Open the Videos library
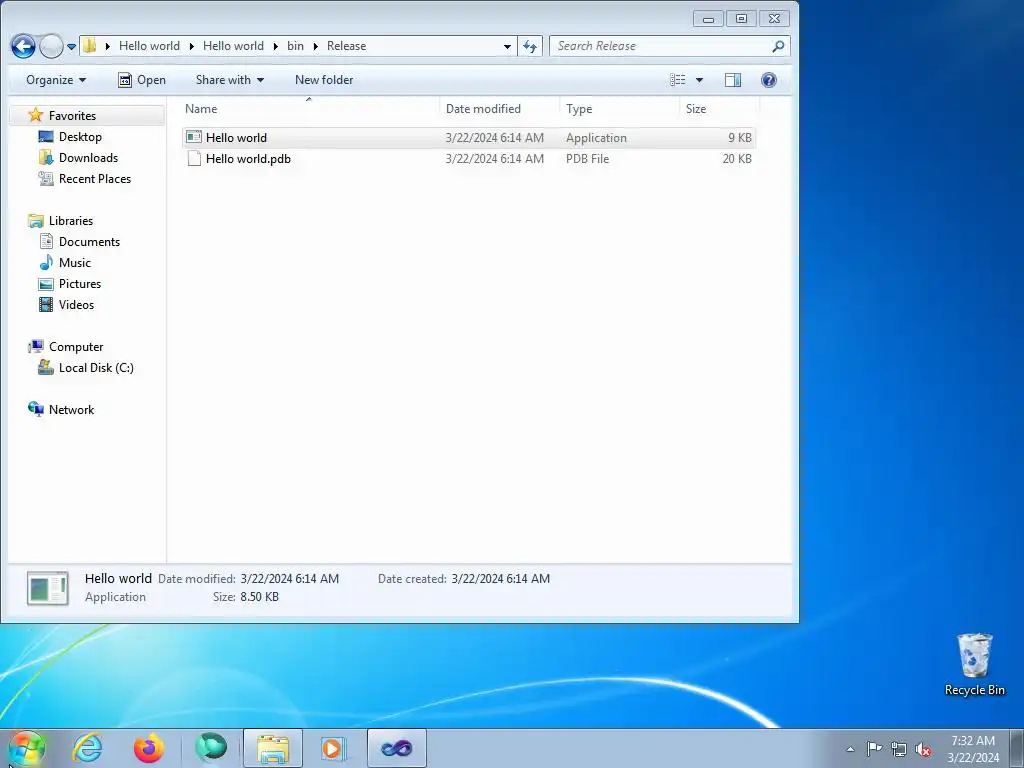Image resolution: width=1024 pixels, height=768 pixels. [76, 304]
